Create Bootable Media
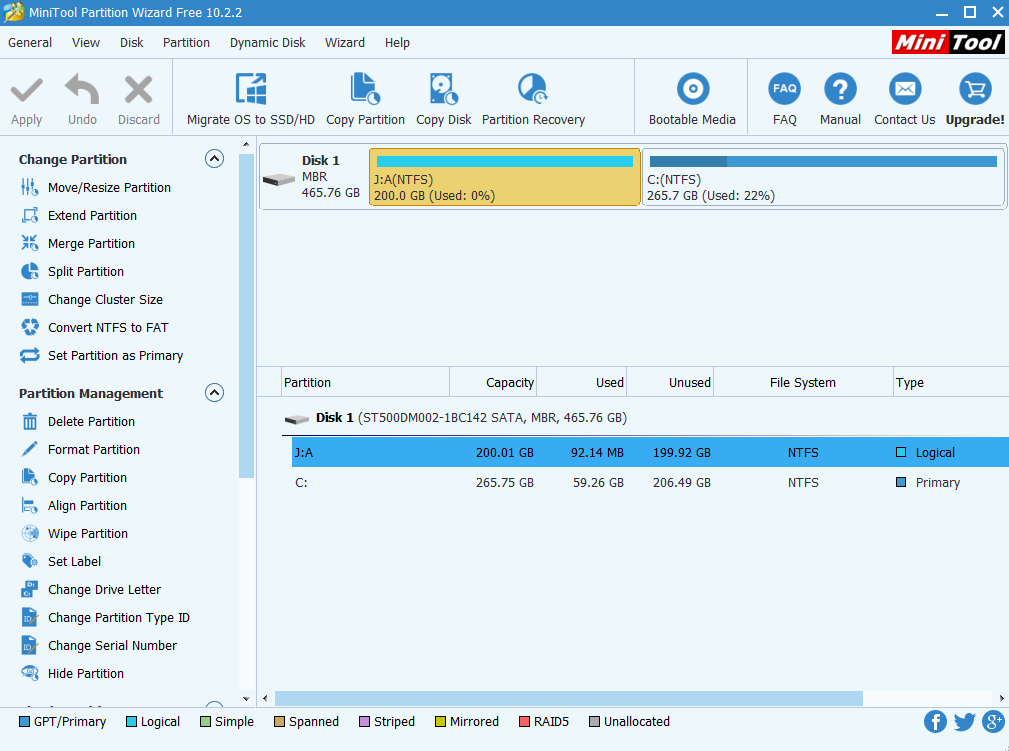 point(692,100)
